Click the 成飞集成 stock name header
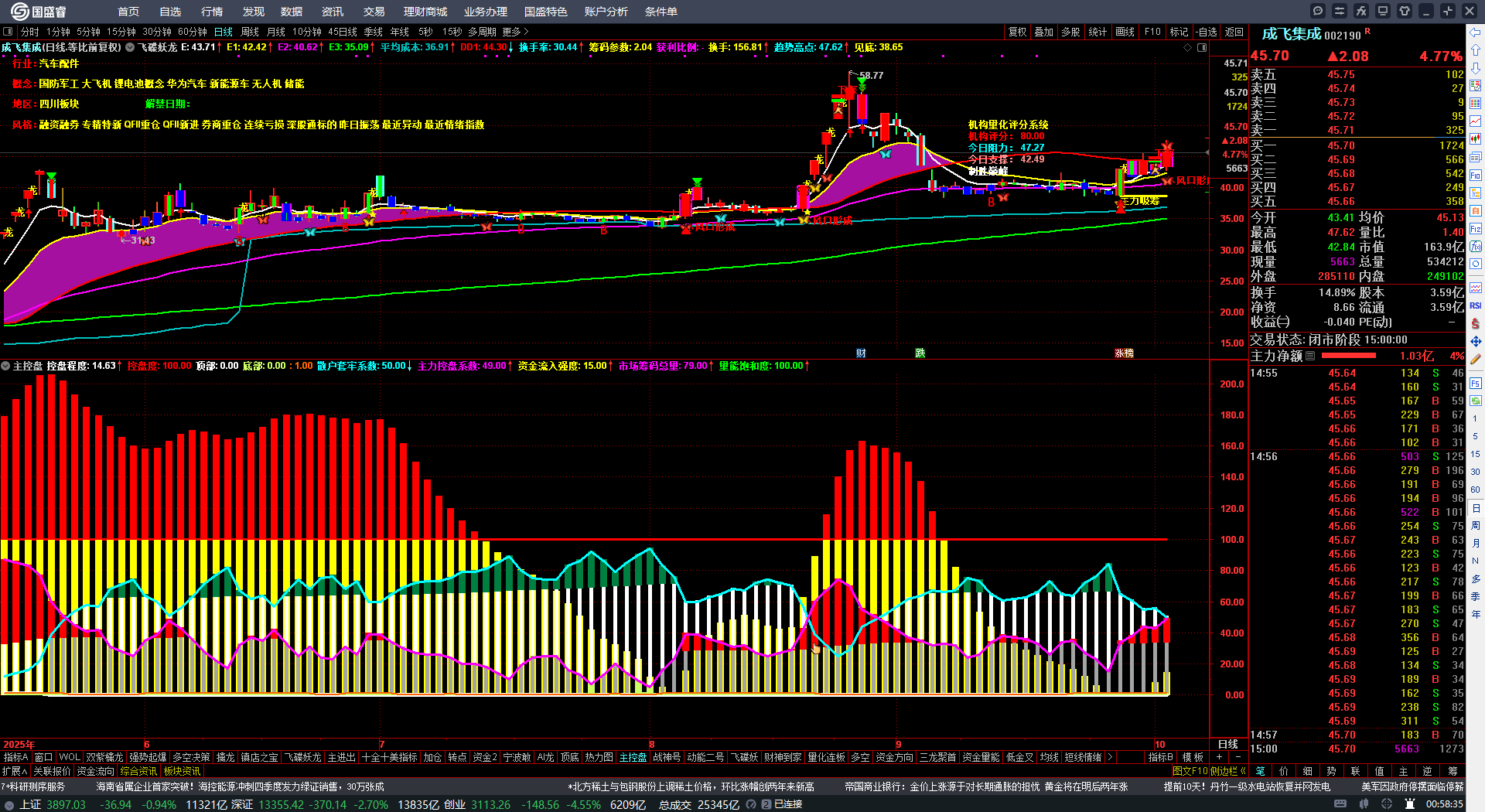The image size is (1485, 812). pyautogui.click(x=1292, y=34)
